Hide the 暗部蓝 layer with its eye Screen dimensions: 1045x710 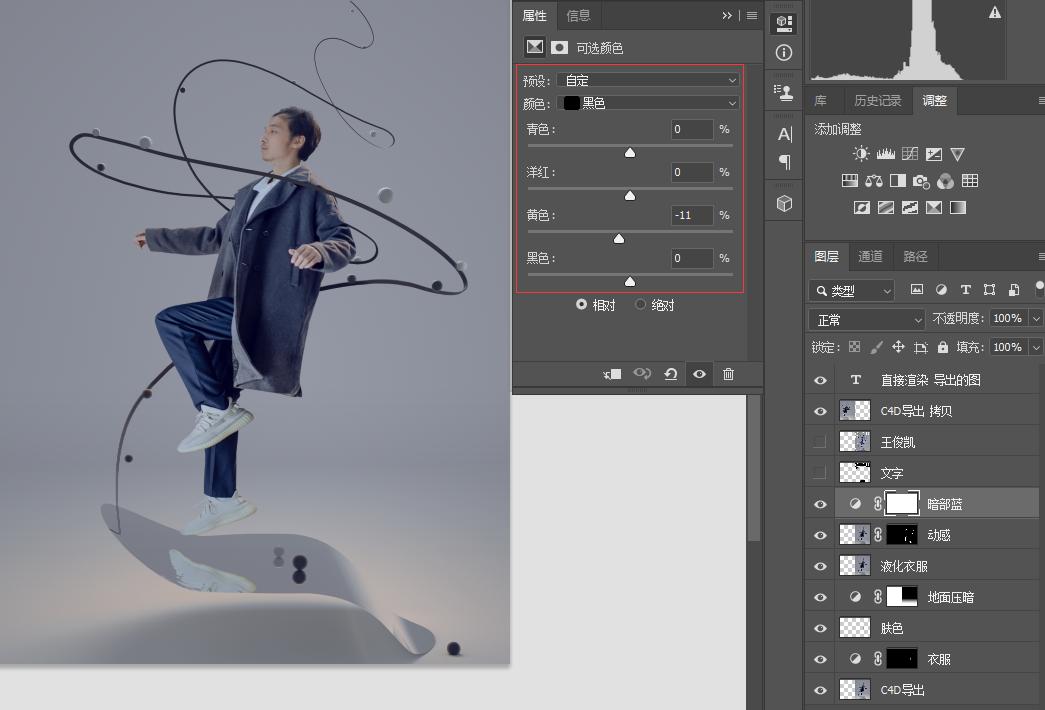tap(820, 505)
